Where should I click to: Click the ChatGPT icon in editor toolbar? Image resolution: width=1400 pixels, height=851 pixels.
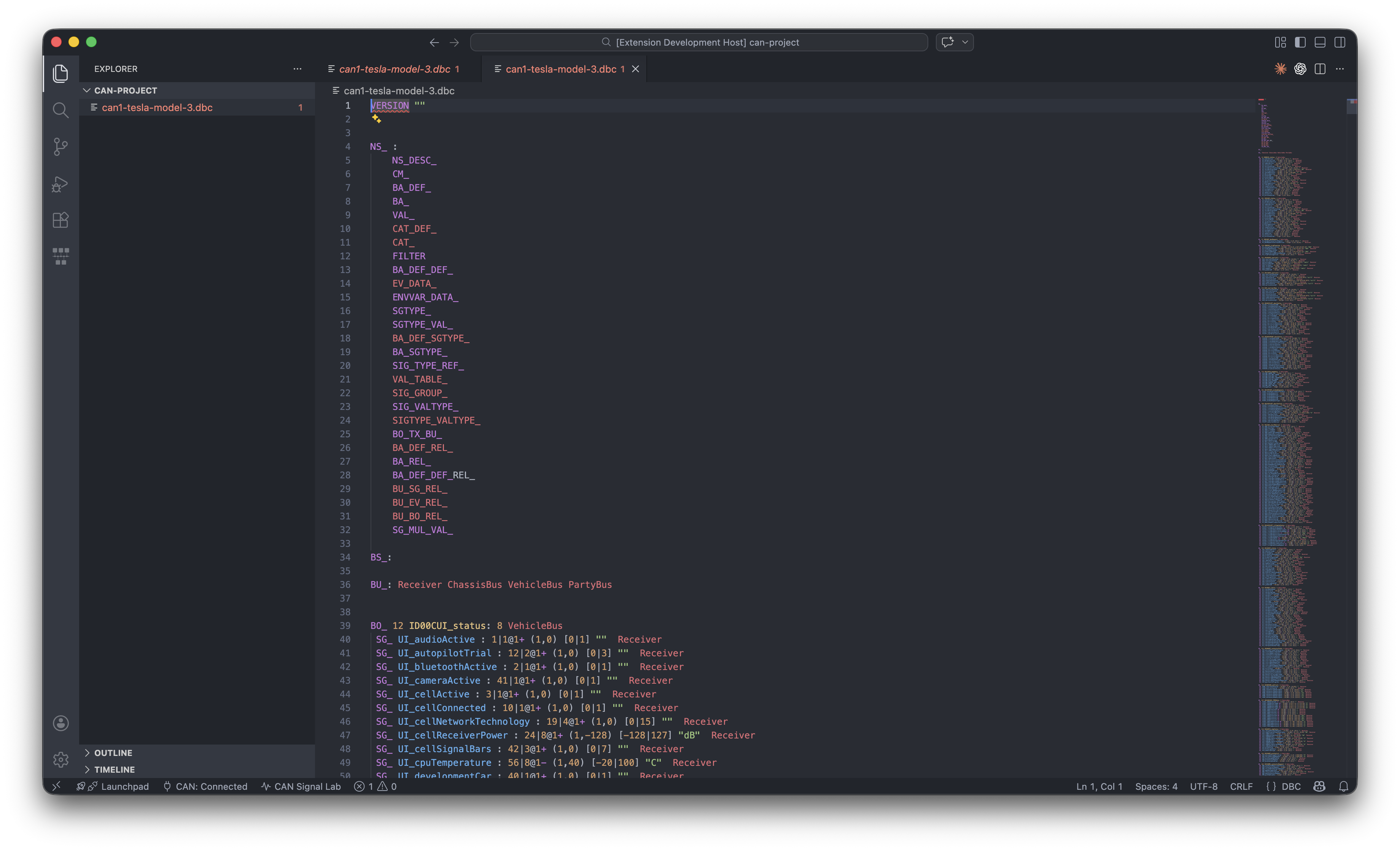1300,69
